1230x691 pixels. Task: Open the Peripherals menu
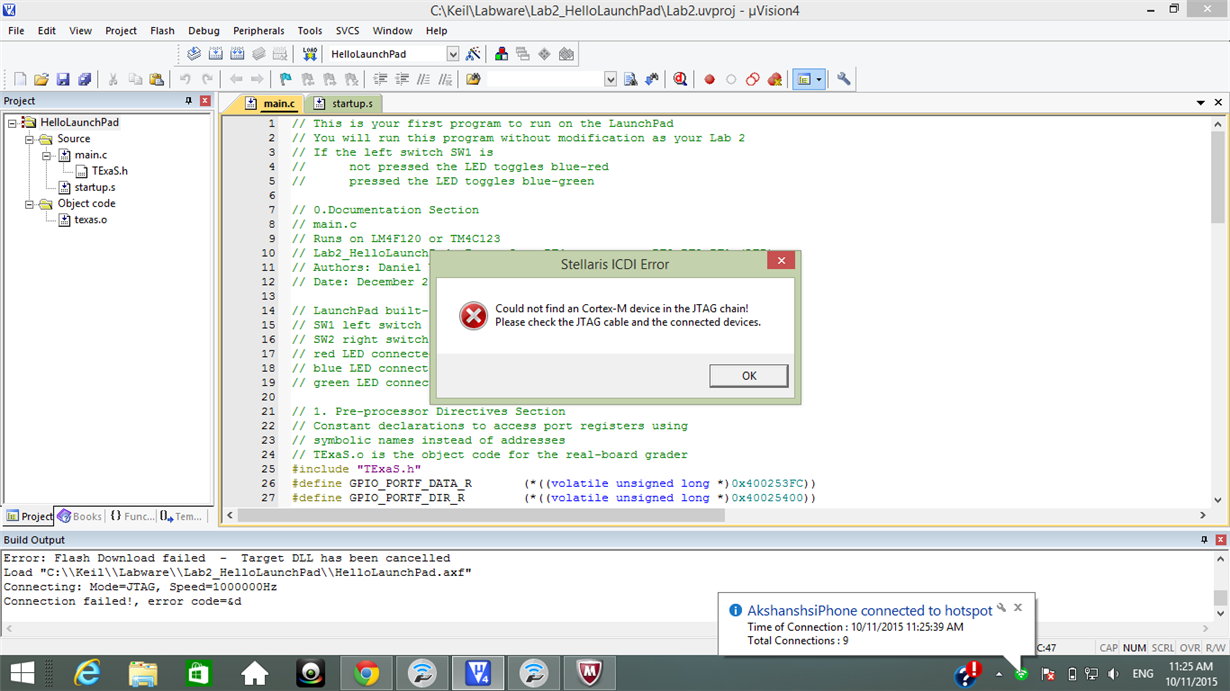[x=259, y=31]
